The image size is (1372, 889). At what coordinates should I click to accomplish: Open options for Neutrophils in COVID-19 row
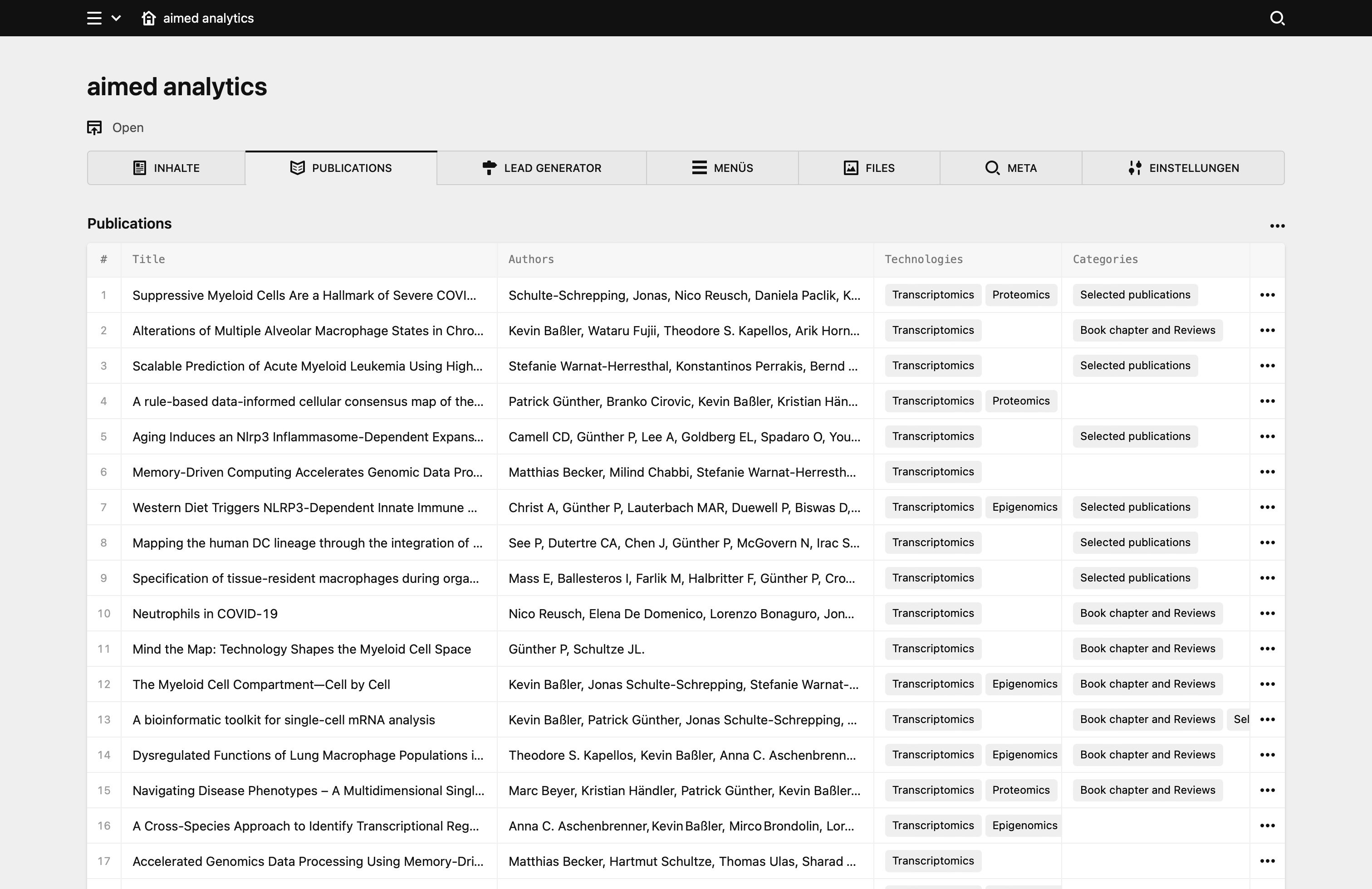pyautogui.click(x=1267, y=613)
